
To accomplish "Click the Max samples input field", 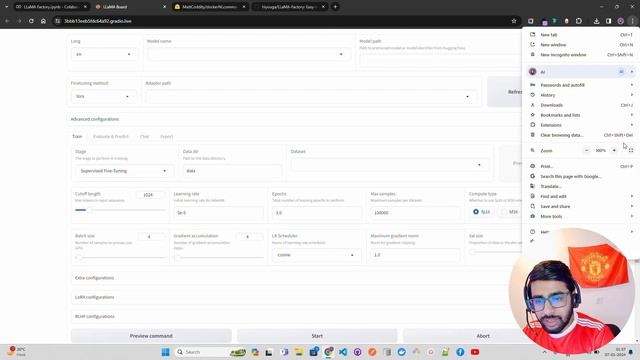I will pos(416,213).
